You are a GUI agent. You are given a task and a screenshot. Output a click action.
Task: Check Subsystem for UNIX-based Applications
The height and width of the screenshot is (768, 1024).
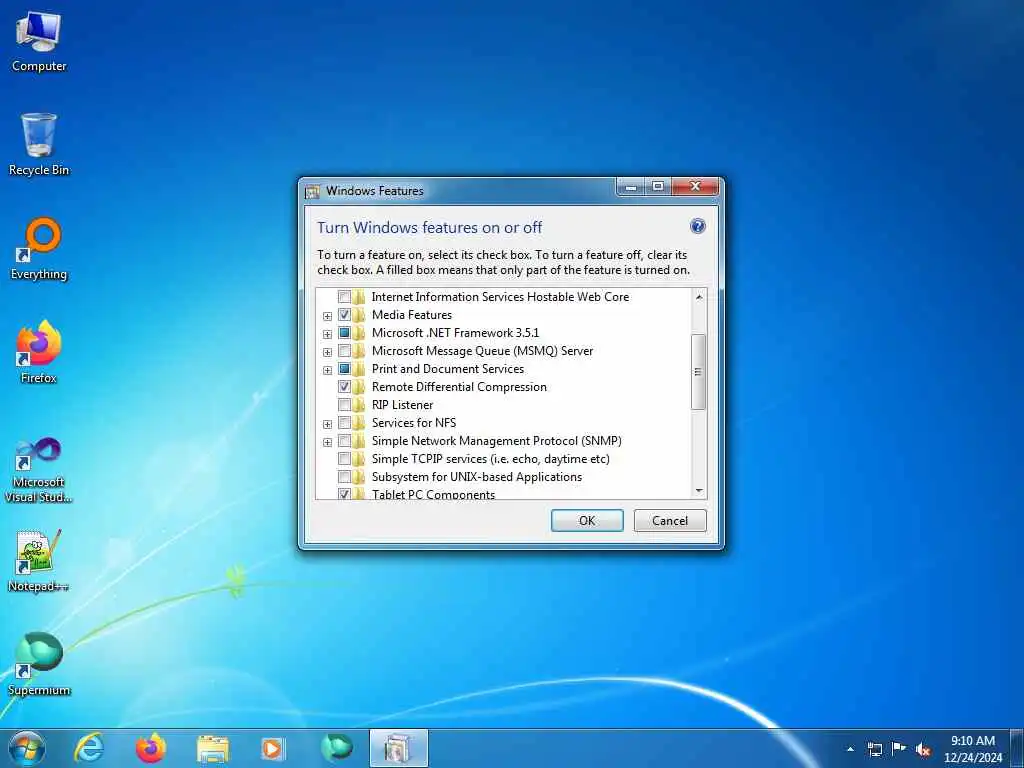pyautogui.click(x=344, y=477)
